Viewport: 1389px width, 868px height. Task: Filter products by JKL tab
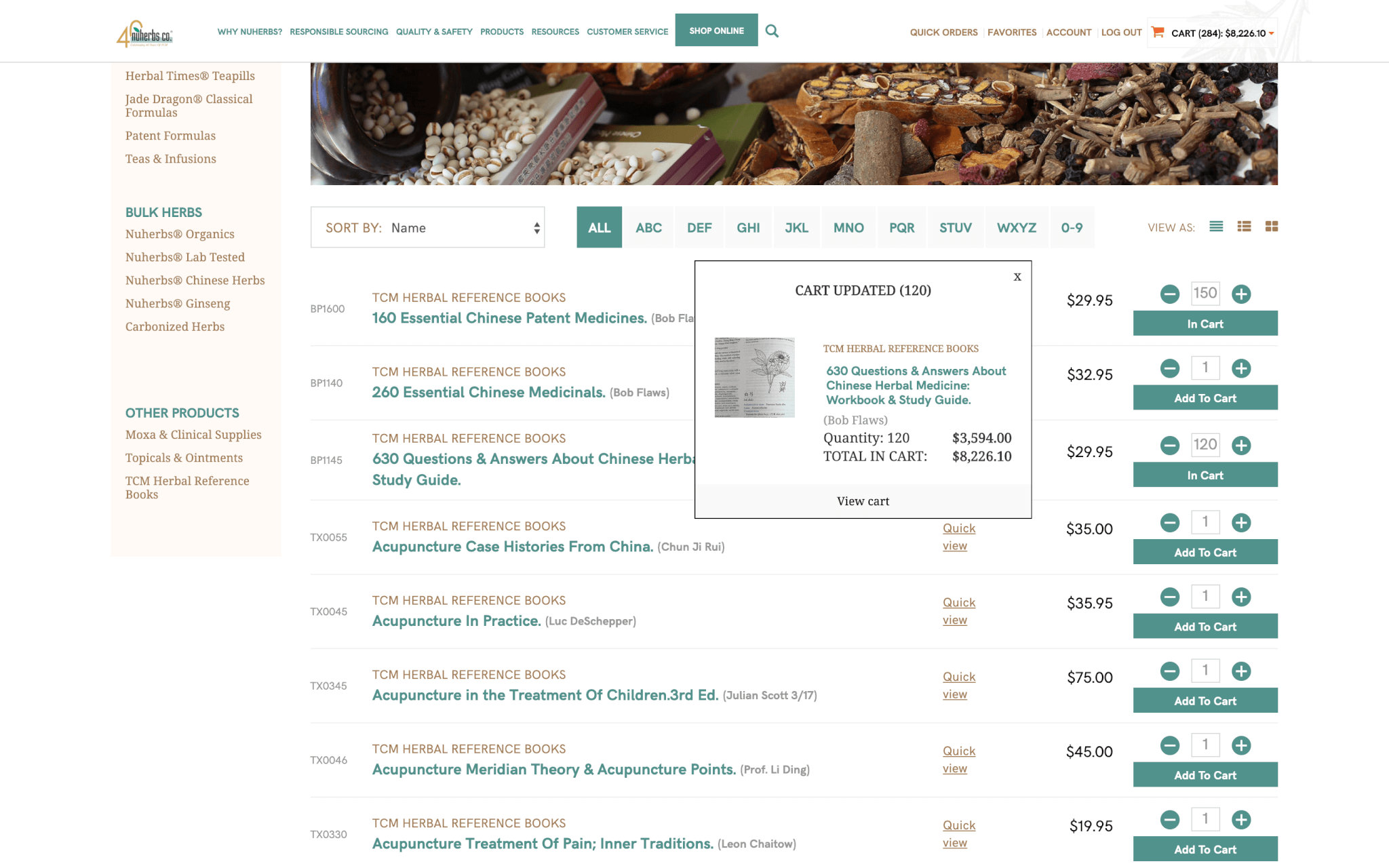click(796, 227)
